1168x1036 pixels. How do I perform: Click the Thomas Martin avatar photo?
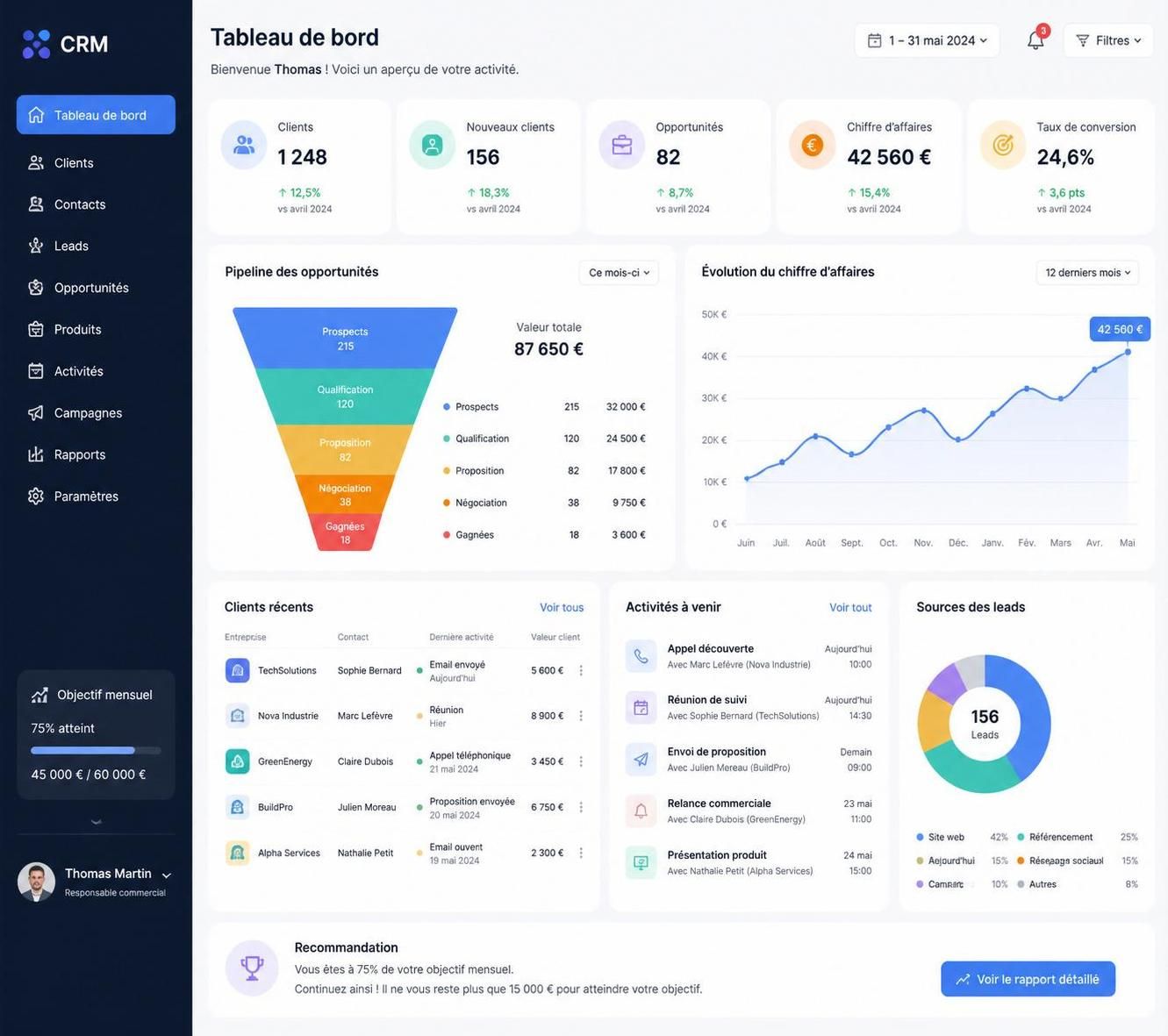36,882
